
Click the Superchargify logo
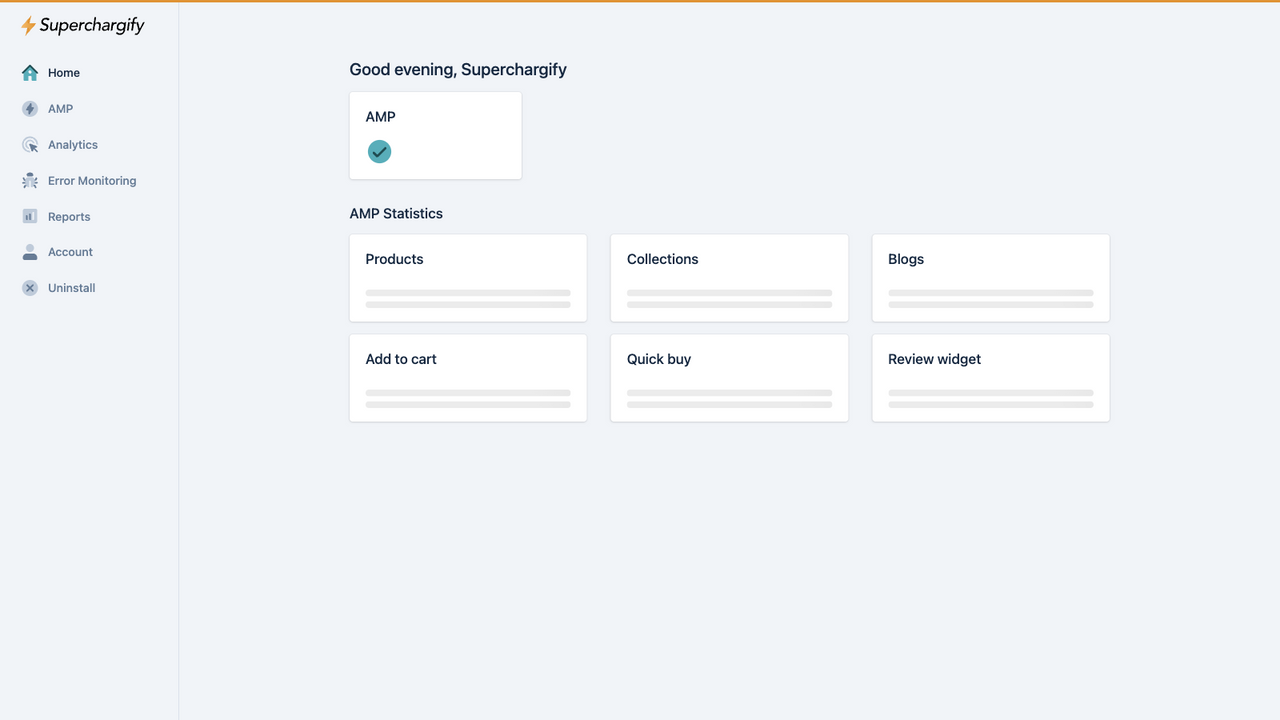click(83, 26)
